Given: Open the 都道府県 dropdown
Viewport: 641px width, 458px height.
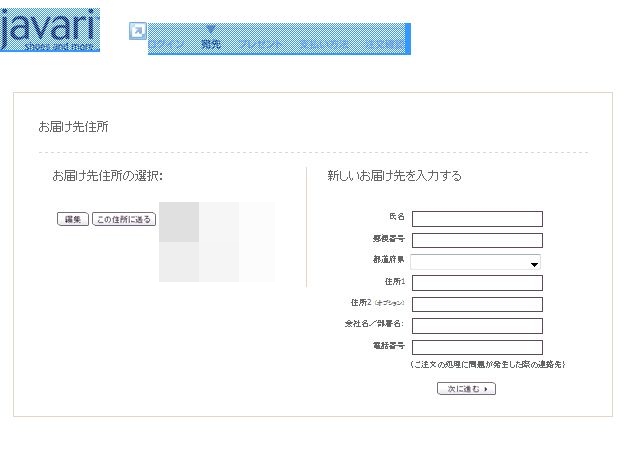Looking at the screenshot, I should tap(475, 262).
